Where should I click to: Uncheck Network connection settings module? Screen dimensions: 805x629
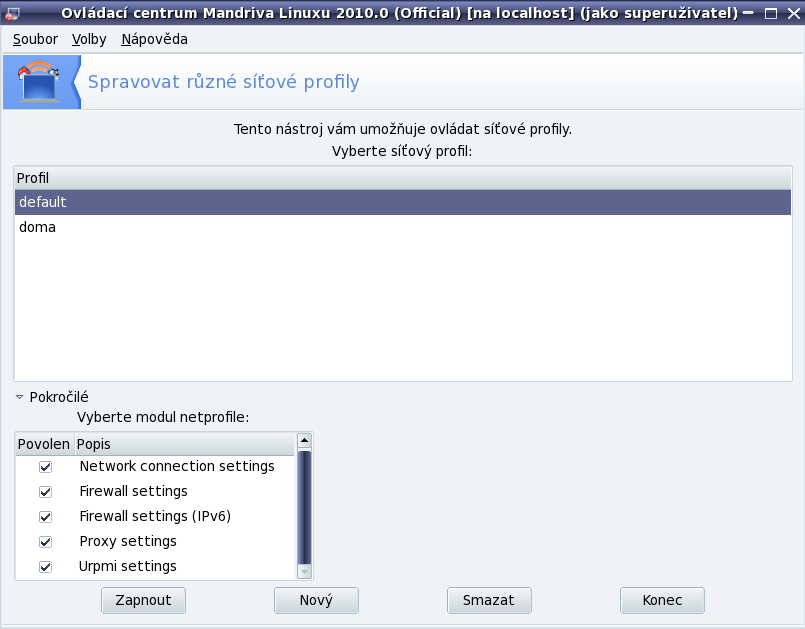coord(45,467)
